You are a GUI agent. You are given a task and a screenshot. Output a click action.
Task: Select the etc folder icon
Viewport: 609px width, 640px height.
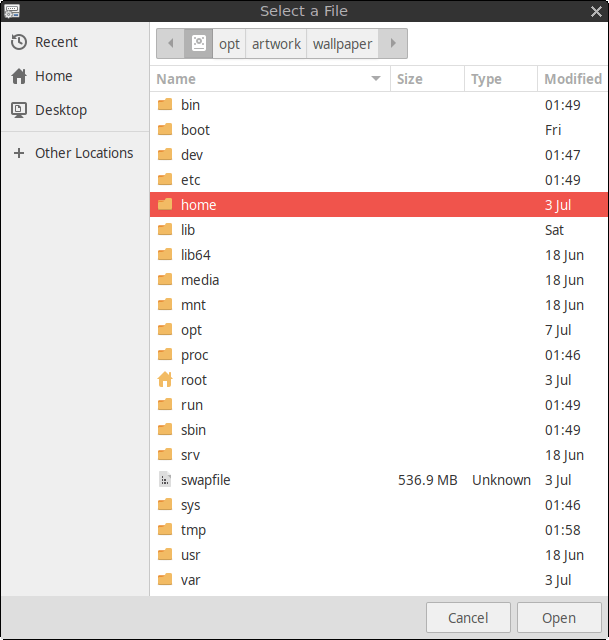tap(165, 179)
